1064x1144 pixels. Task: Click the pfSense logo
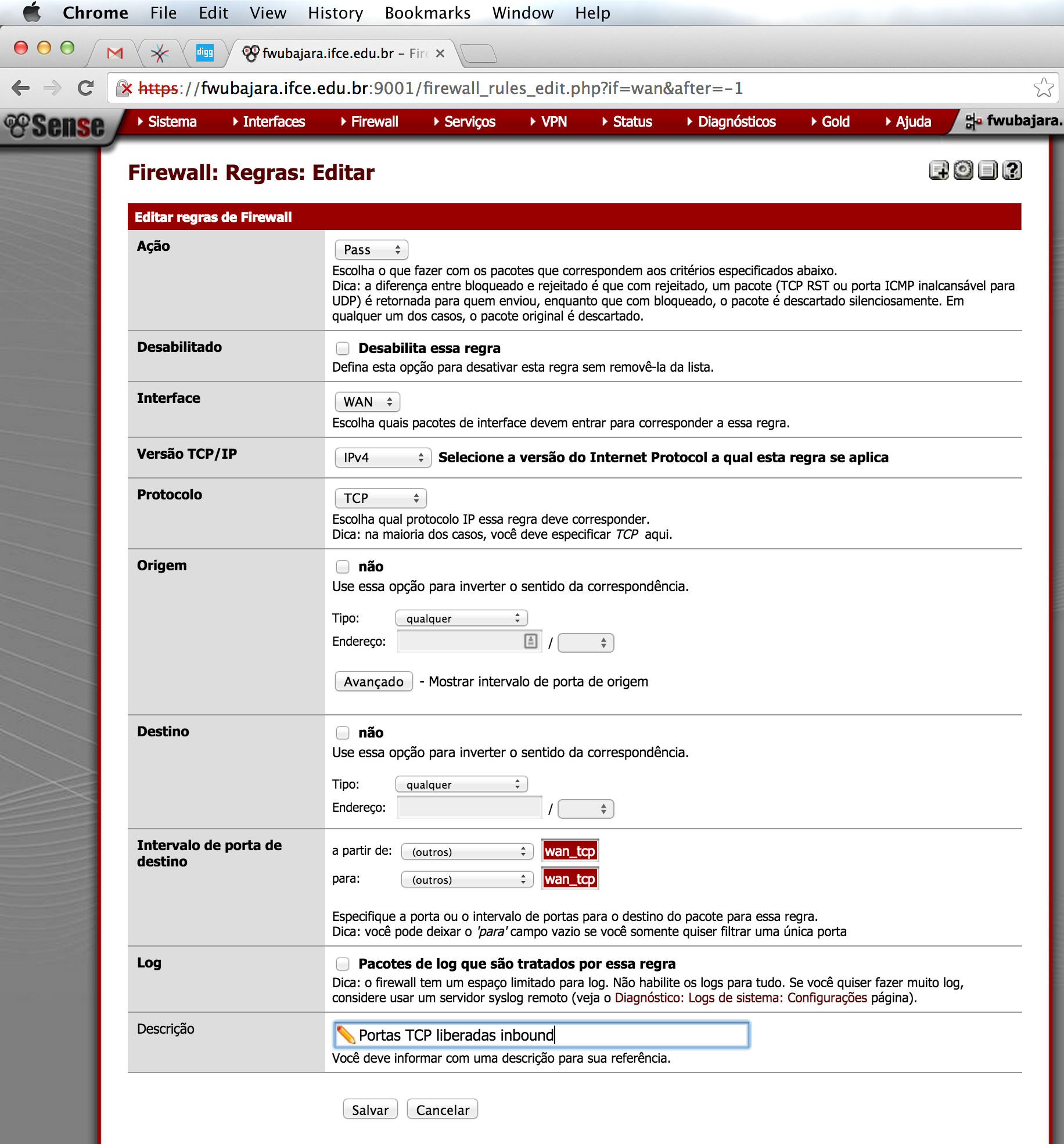[x=55, y=125]
